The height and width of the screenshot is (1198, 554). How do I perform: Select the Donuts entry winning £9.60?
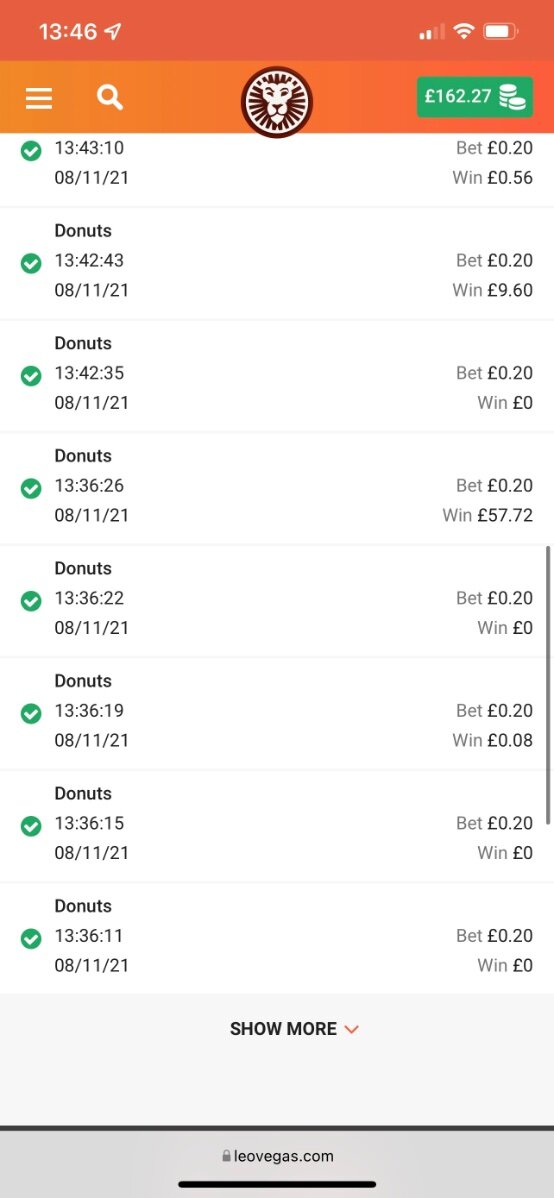277,263
